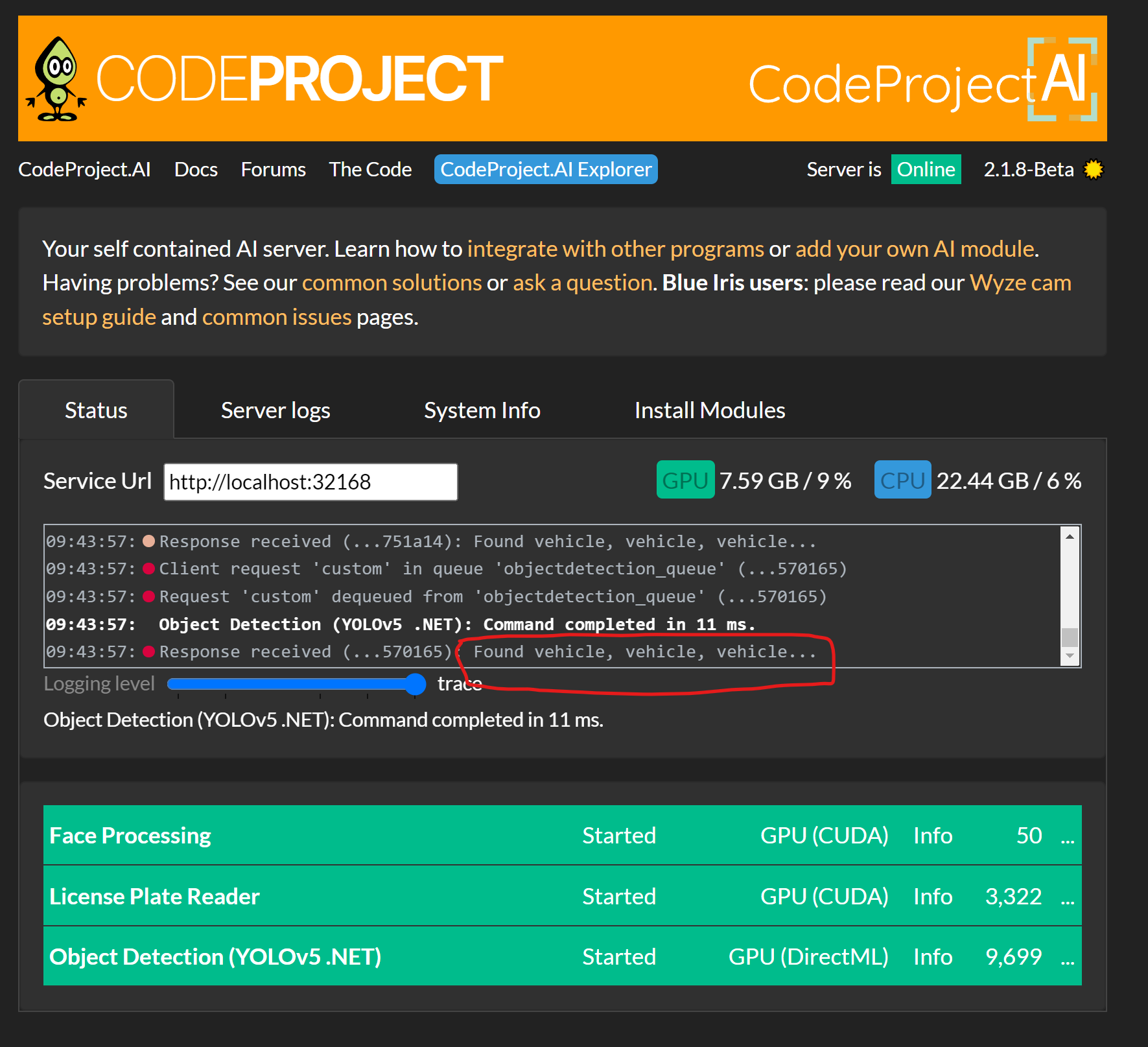Click log line 'Command completed in 11 ms'
This screenshot has height=1047, width=1148.
tap(401, 624)
